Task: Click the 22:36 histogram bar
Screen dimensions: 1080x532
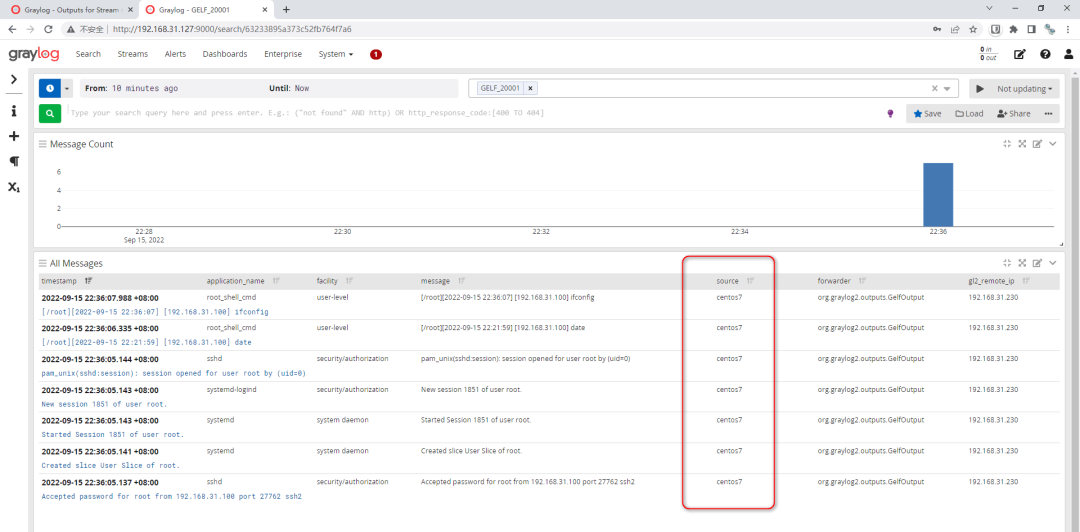Action: (x=938, y=194)
